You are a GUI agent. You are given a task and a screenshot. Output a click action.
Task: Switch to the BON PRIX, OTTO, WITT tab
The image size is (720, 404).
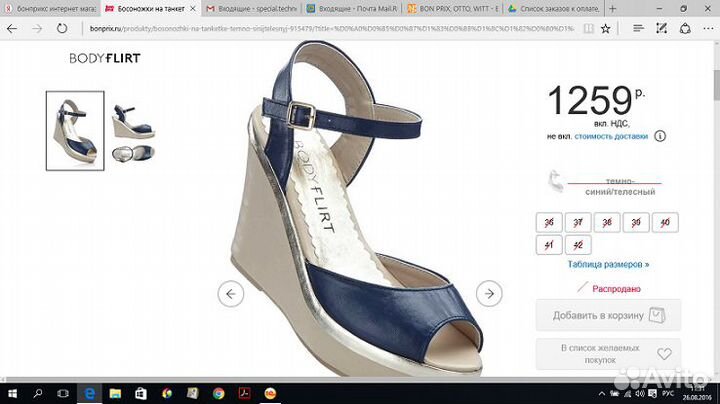453,8
